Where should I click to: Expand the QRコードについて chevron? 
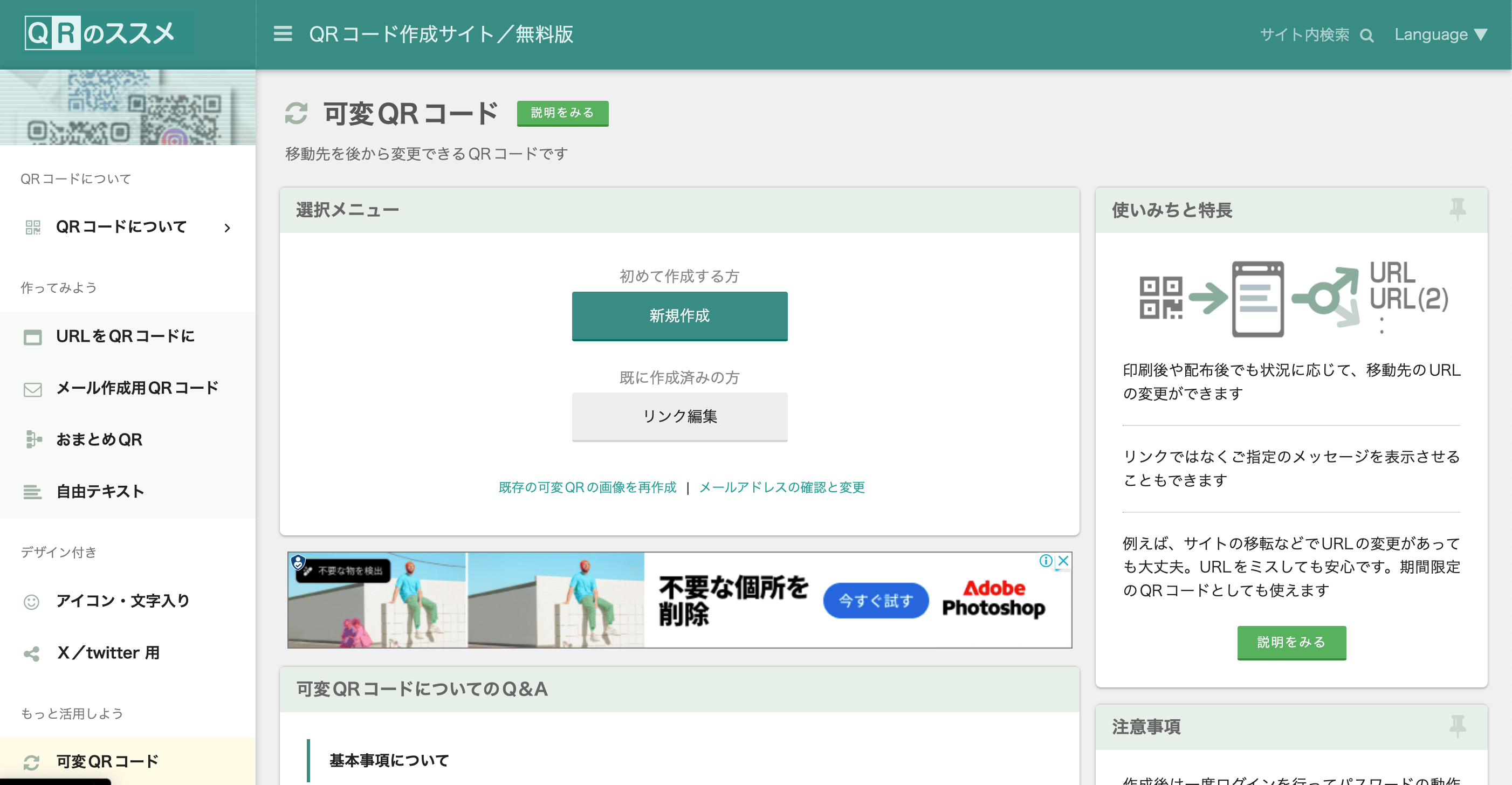click(228, 228)
